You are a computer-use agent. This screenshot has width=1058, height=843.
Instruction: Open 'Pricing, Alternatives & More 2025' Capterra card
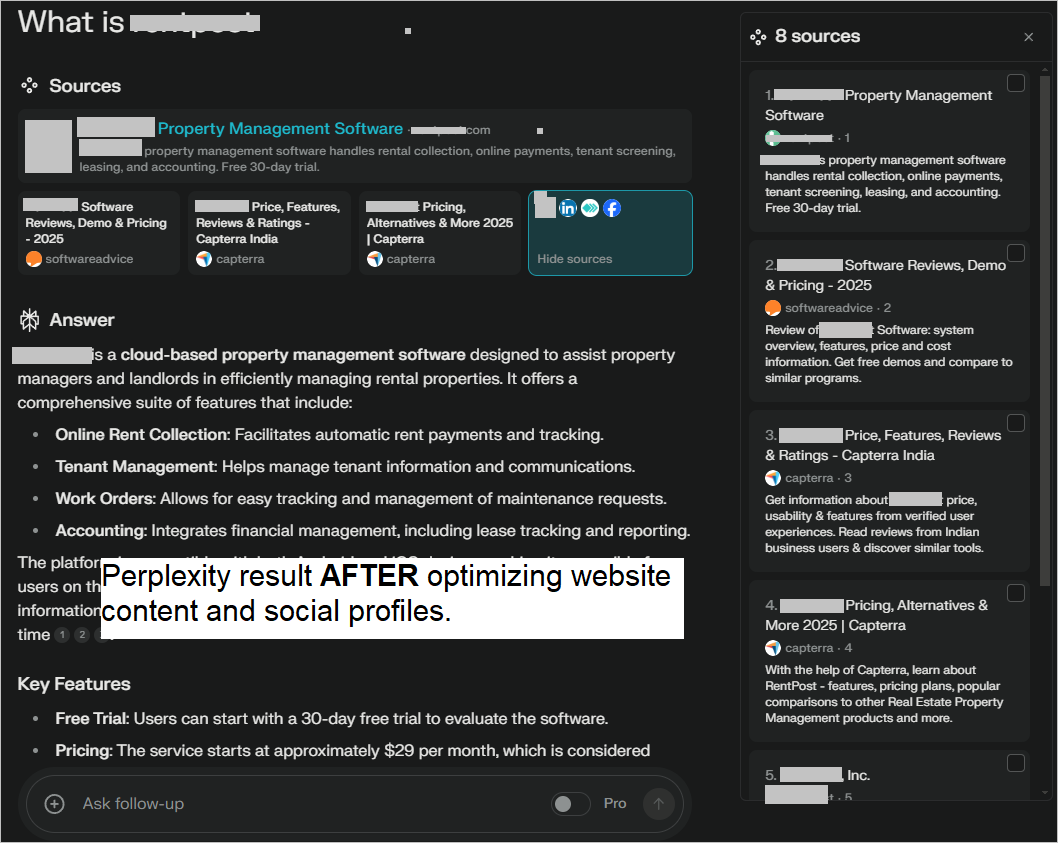point(440,233)
